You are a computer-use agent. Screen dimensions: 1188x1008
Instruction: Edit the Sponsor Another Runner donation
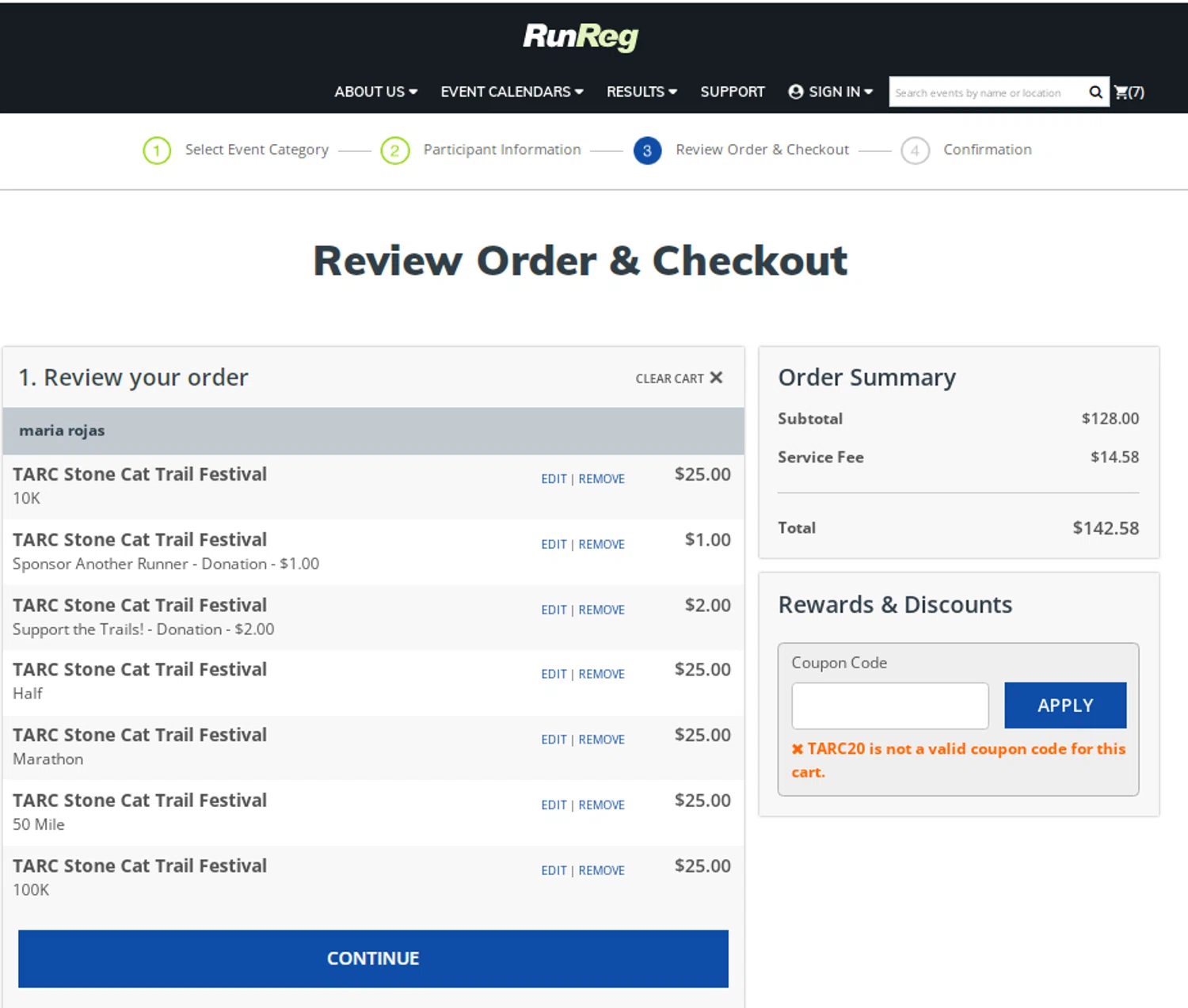point(554,545)
